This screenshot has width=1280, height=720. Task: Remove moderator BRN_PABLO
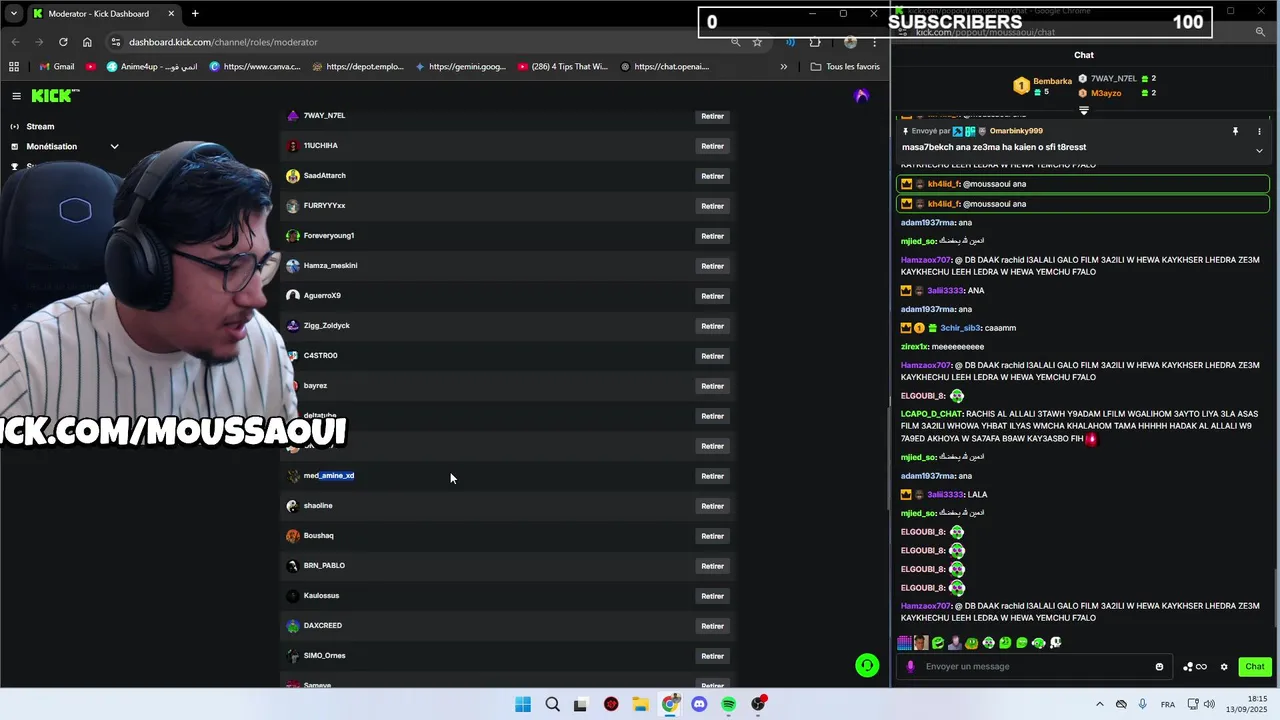(712, 566)
